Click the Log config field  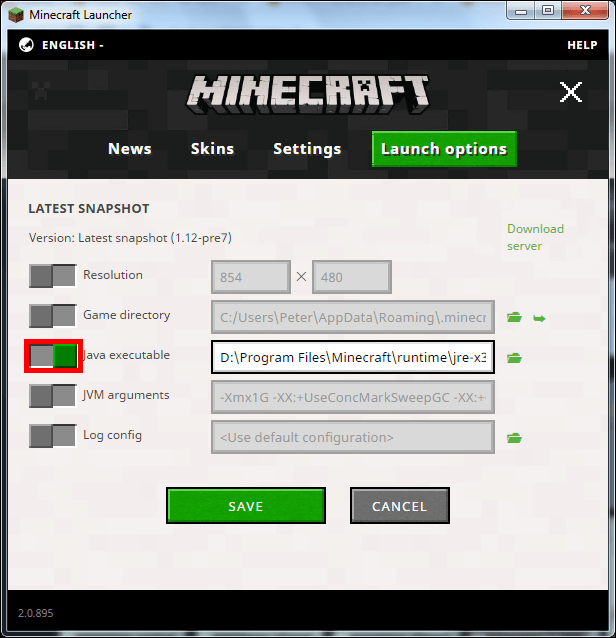click(353, 437)
